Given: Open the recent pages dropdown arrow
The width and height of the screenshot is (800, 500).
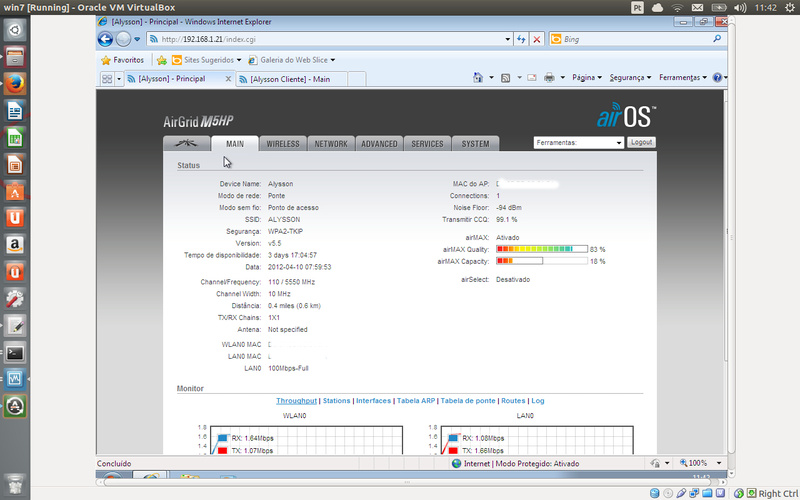Looking at the screenshot, I should point(137,39).
